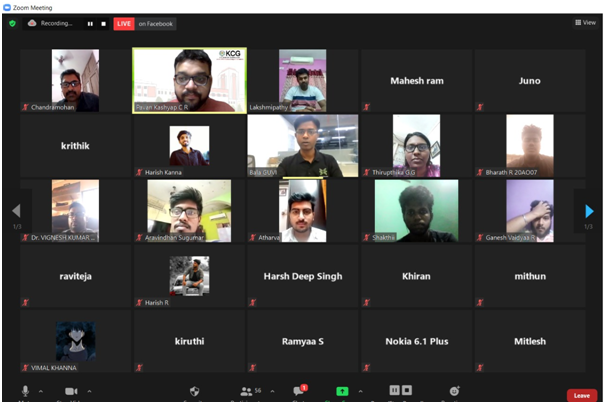Stop recording using top-left stop icon

click(x=103, y=24)
